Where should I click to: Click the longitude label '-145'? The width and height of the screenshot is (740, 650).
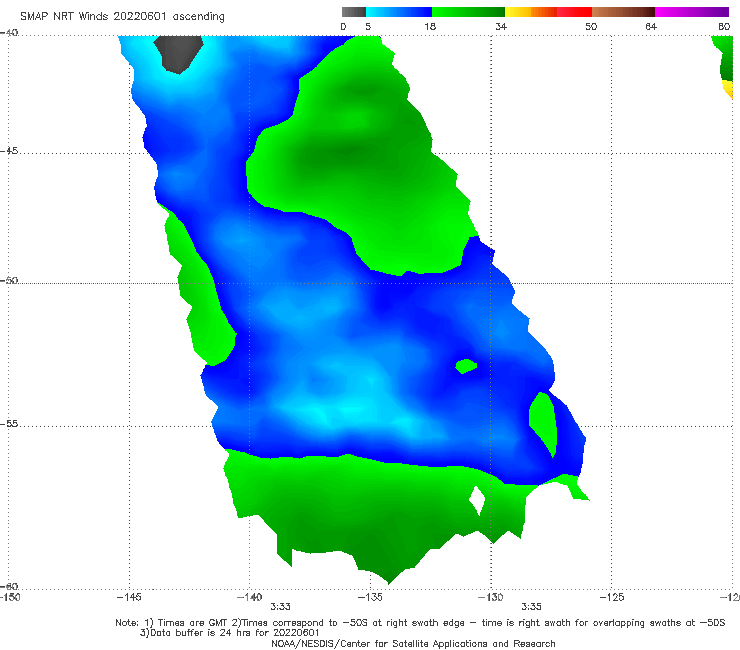point(129,597)
